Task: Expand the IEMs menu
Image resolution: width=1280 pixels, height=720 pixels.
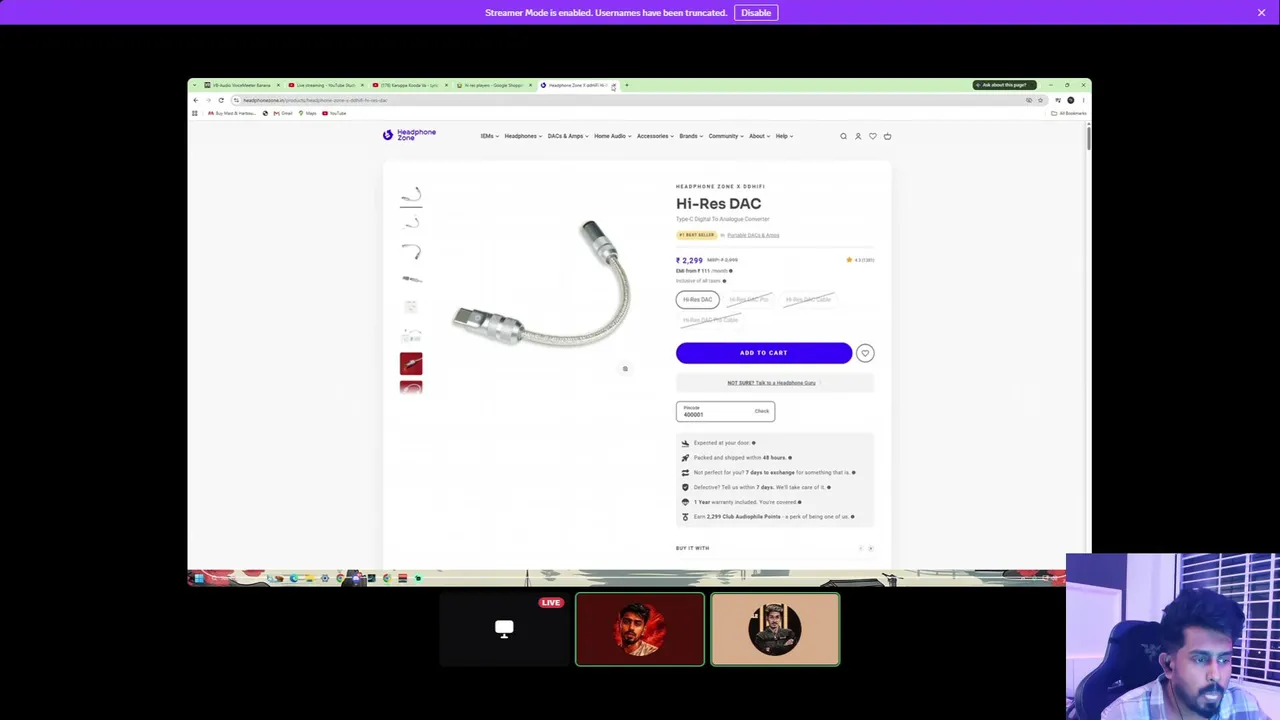Action: pyautogui.click(x=489, y=136)
